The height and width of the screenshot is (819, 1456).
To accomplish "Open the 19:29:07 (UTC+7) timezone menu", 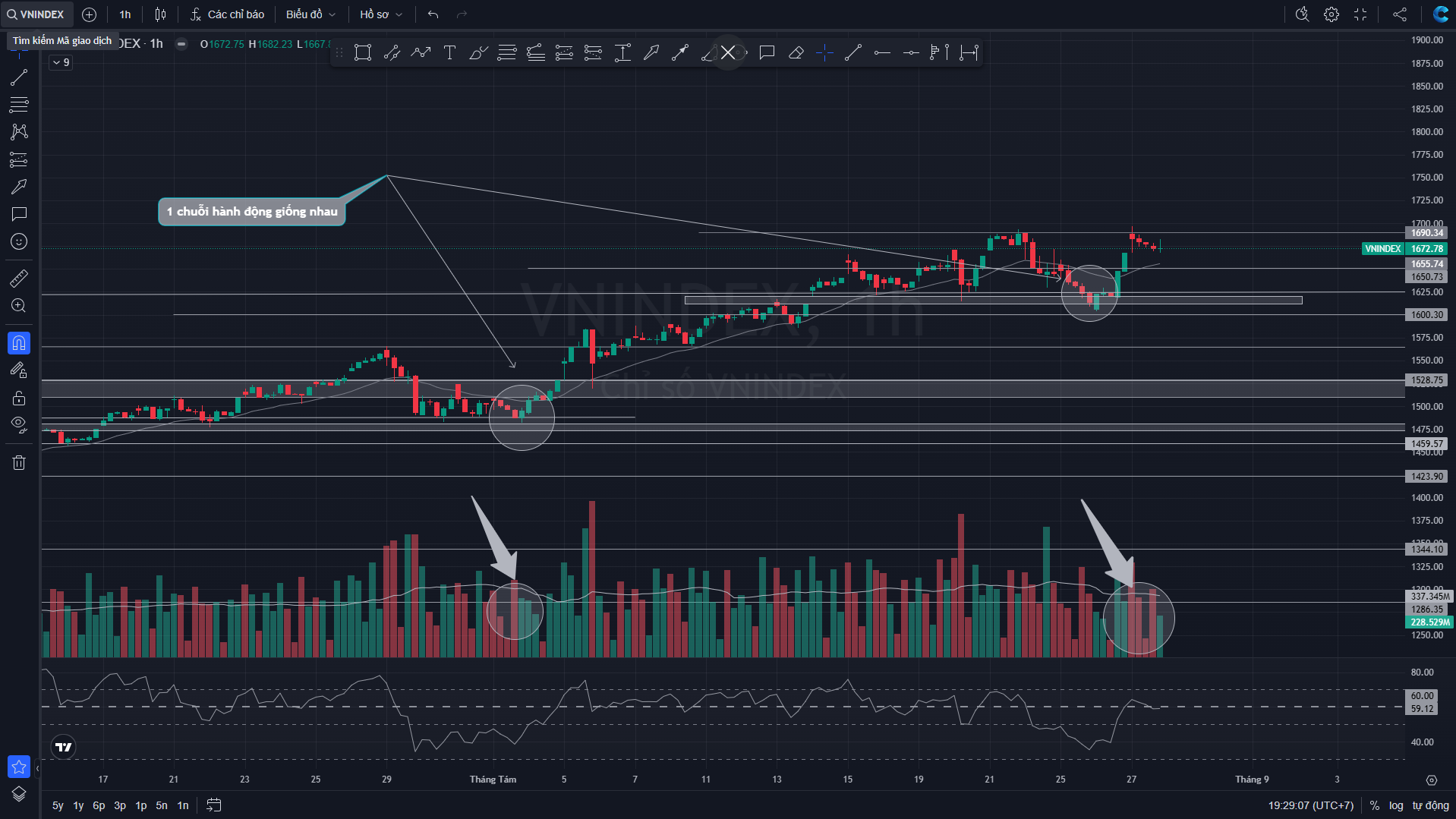I will pyautogui.click(x=1311, y=805).
